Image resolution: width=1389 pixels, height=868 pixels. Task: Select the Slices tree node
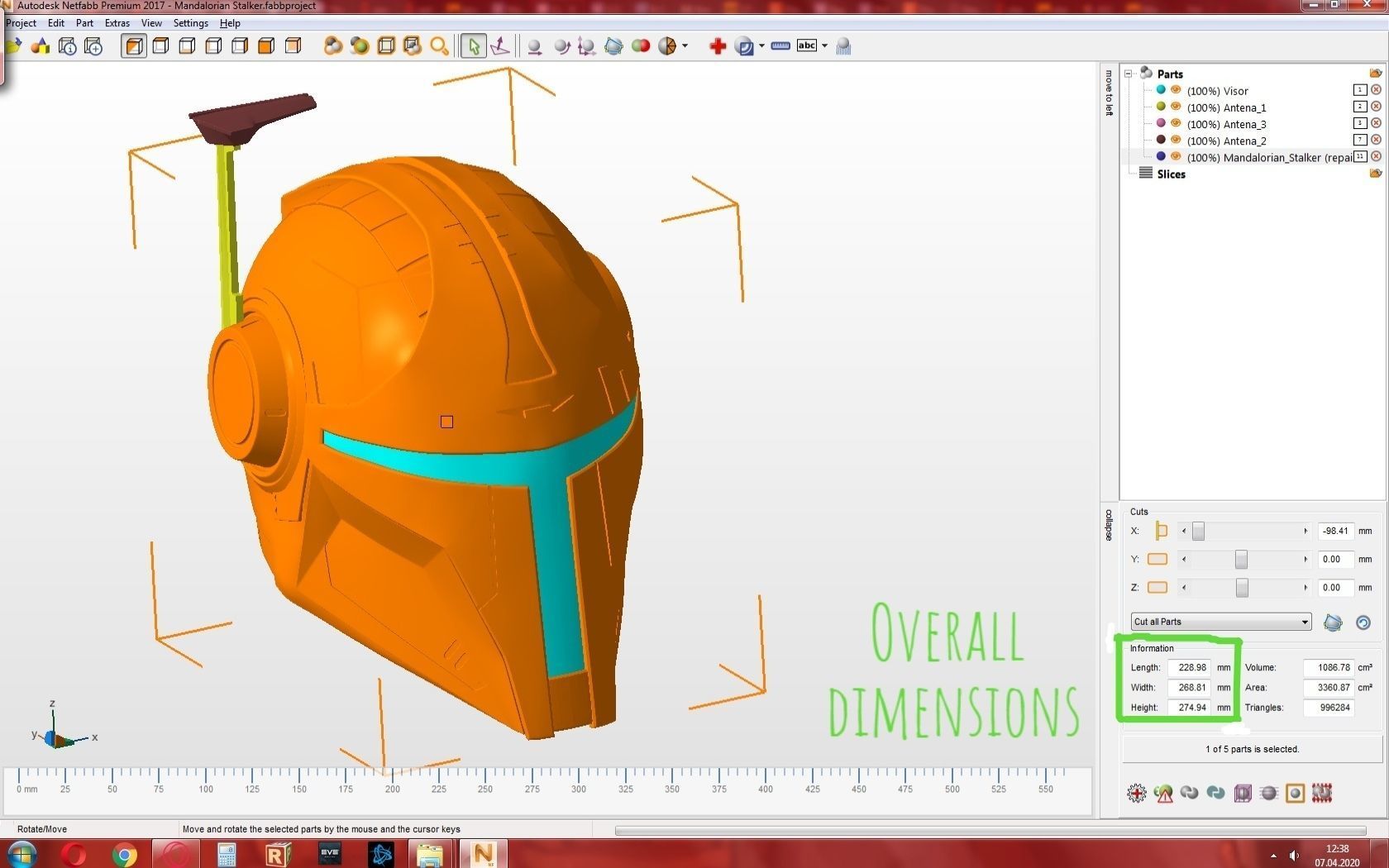tap(1171, 174)
